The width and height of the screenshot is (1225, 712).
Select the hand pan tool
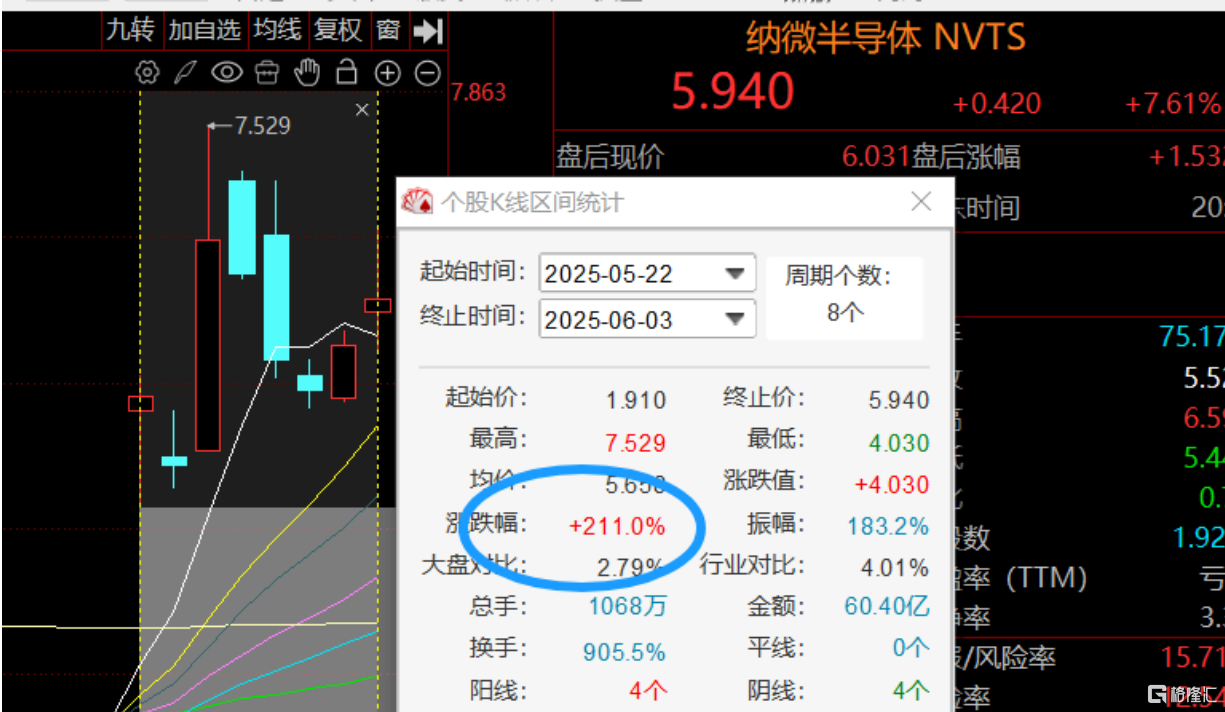tap(308, 72)
